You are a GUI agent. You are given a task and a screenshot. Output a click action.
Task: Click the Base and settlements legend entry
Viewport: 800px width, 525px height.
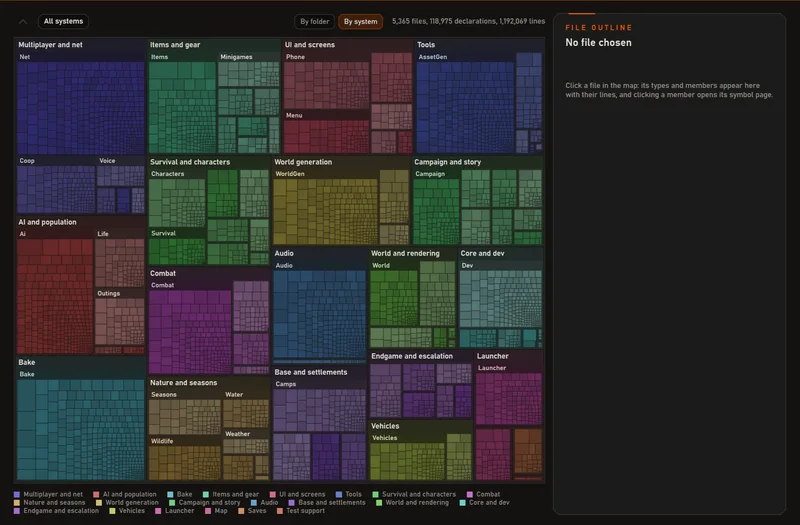(327, 503)
